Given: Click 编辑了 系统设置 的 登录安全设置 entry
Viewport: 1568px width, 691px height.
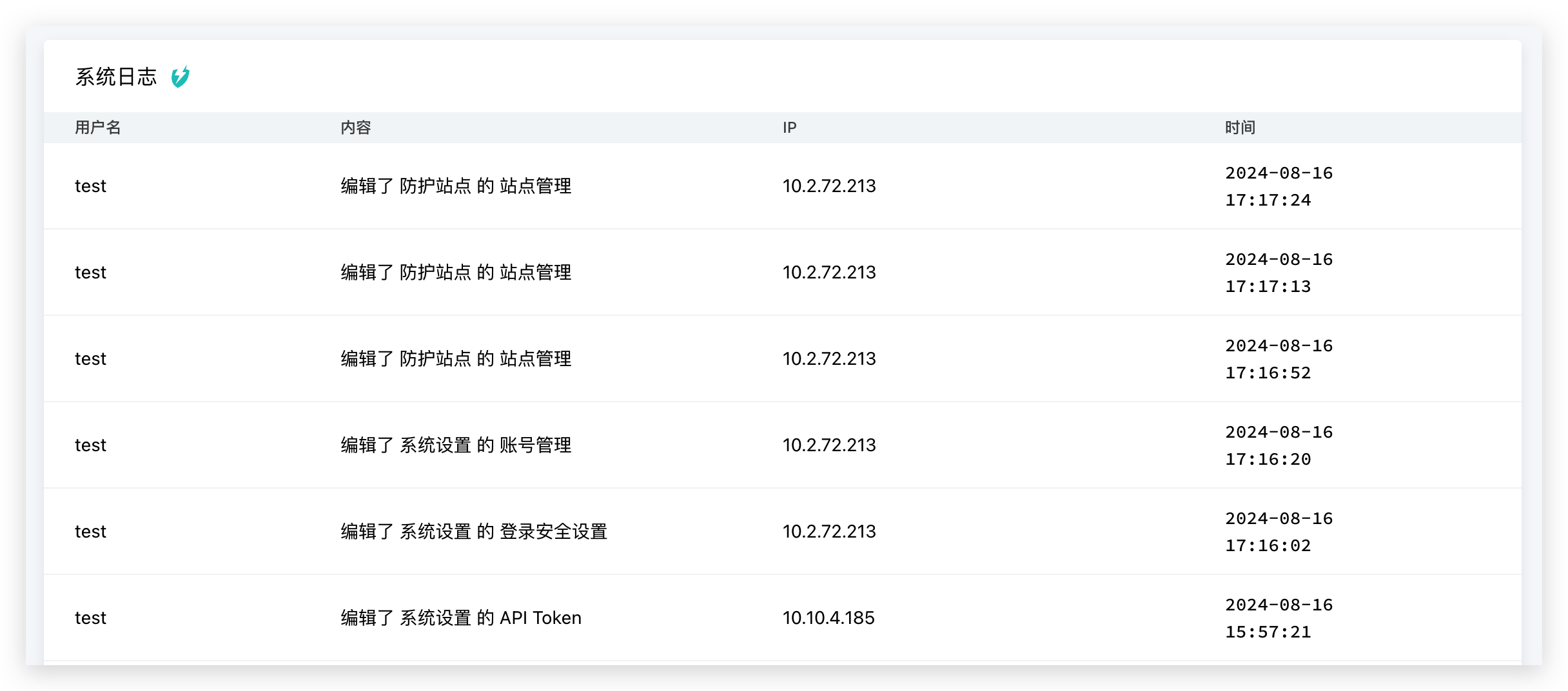Looking at the screenshot, I should [x=474, y=532].
